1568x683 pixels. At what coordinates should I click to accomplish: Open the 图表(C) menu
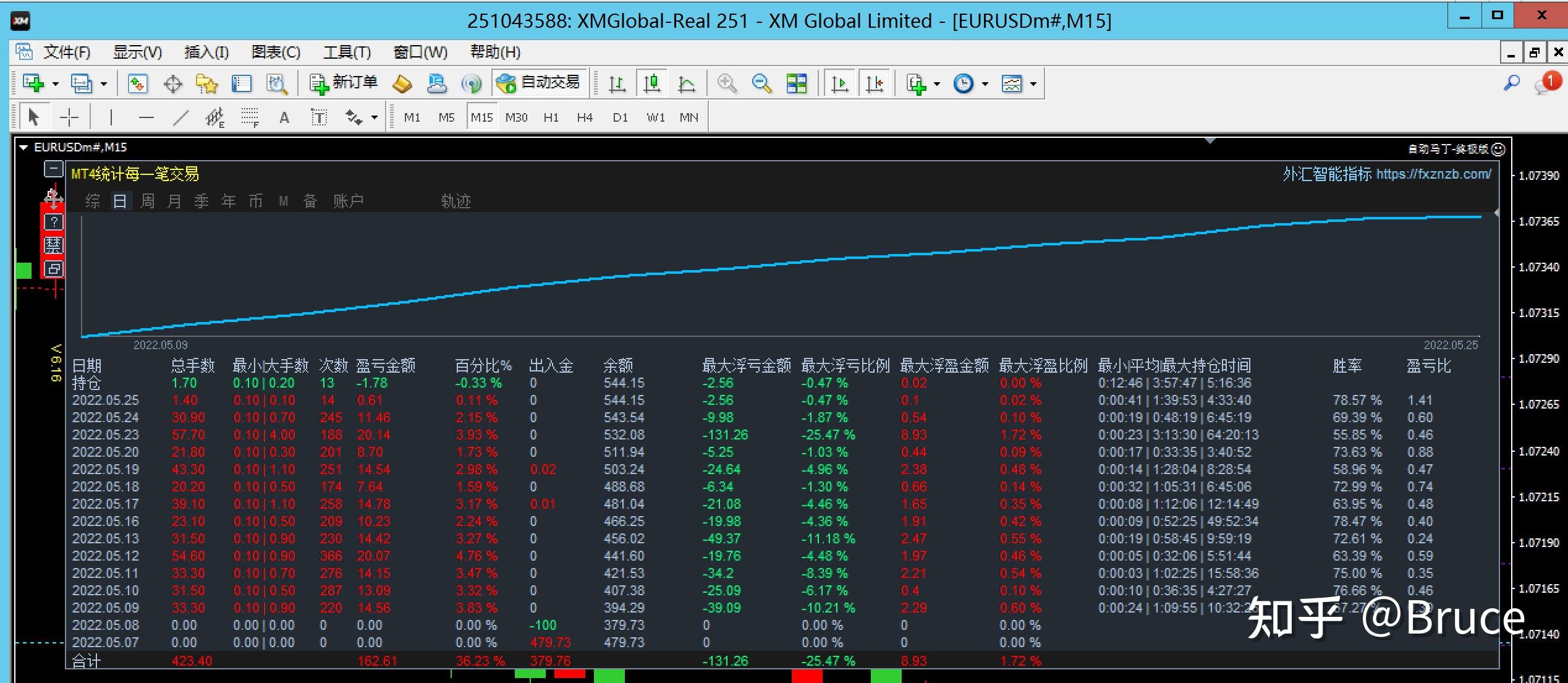276,52
